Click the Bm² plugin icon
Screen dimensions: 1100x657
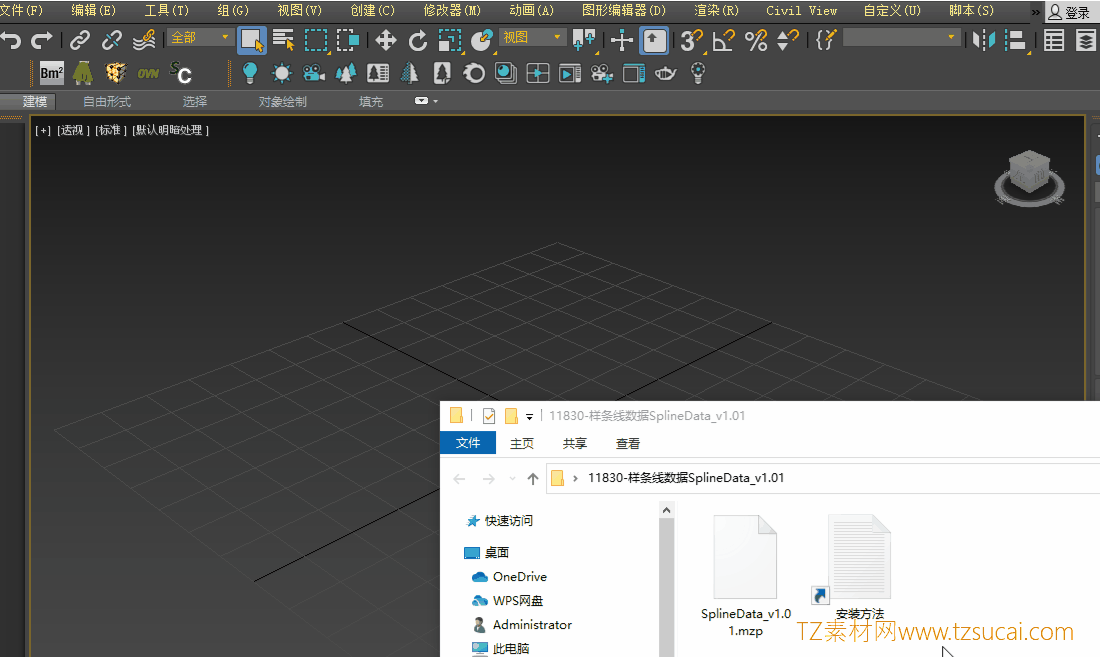pos(51,73)
